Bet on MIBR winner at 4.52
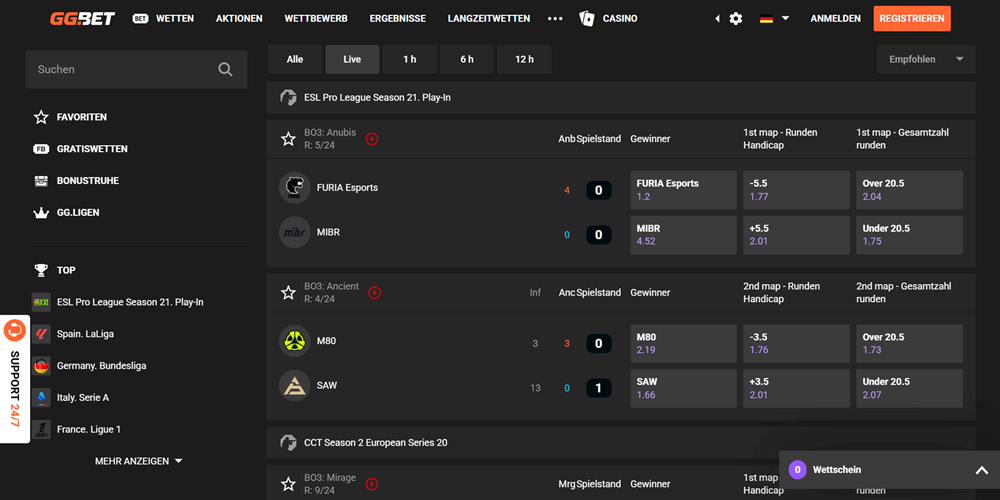Viewport: 1000px width, 500px height. [684, 235]
